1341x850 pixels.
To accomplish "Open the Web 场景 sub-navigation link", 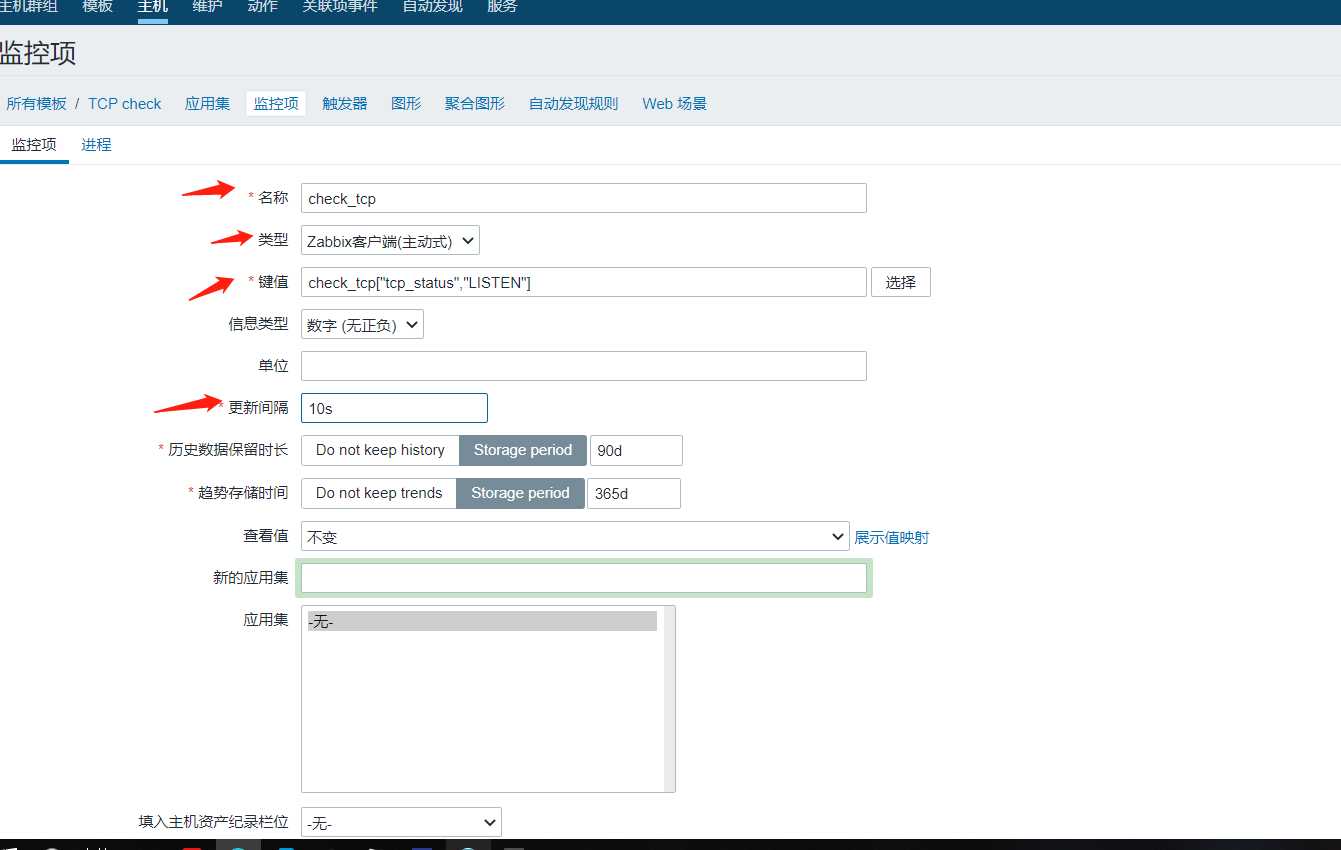I will click(674, 103).
